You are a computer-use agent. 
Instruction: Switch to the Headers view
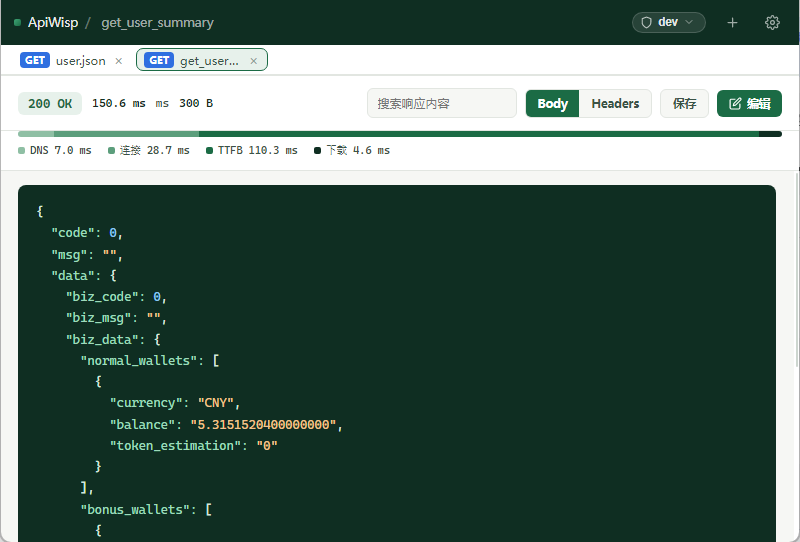click(x=615, y=104)
